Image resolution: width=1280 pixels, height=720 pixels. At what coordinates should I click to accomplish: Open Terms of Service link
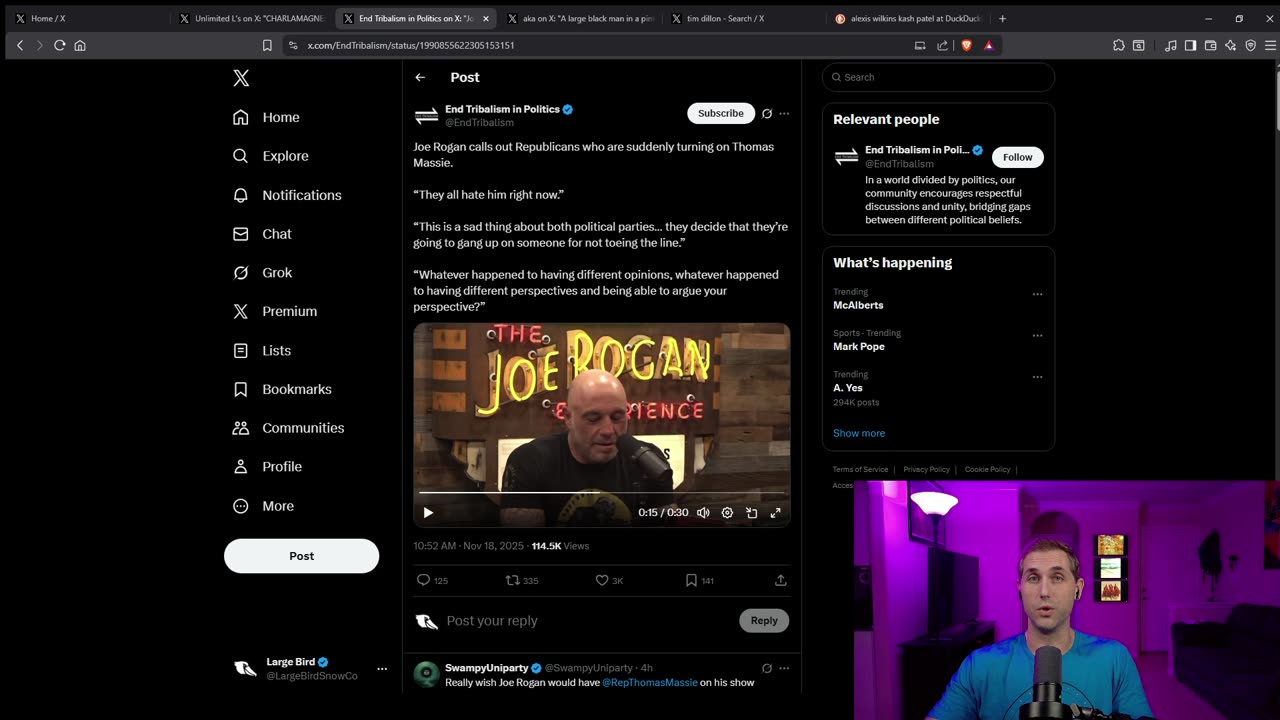click(x=860, y=469)
